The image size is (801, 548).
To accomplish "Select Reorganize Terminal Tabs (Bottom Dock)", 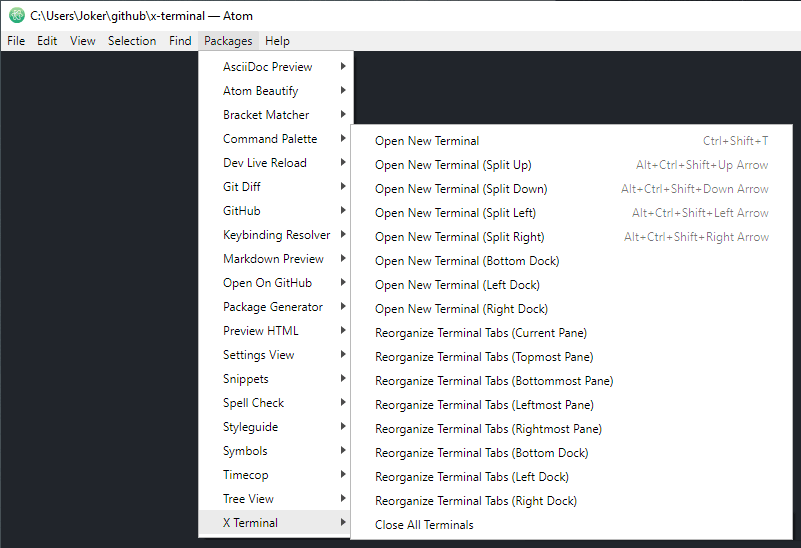I will tap(572, 452).
